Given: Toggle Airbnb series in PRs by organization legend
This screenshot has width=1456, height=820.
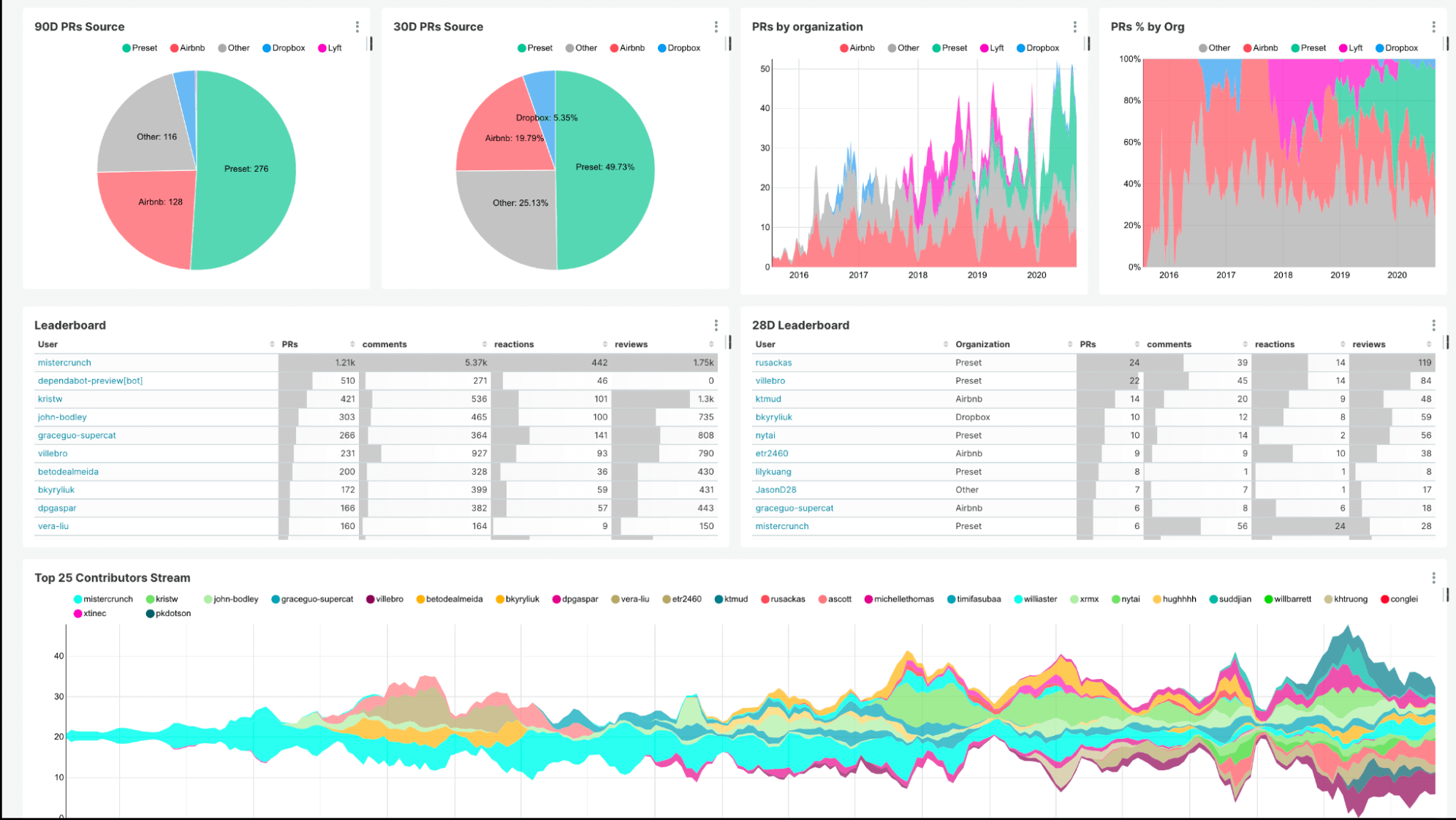Looking at the screenshot, I should pyautogui.click(x=857, y=48).
